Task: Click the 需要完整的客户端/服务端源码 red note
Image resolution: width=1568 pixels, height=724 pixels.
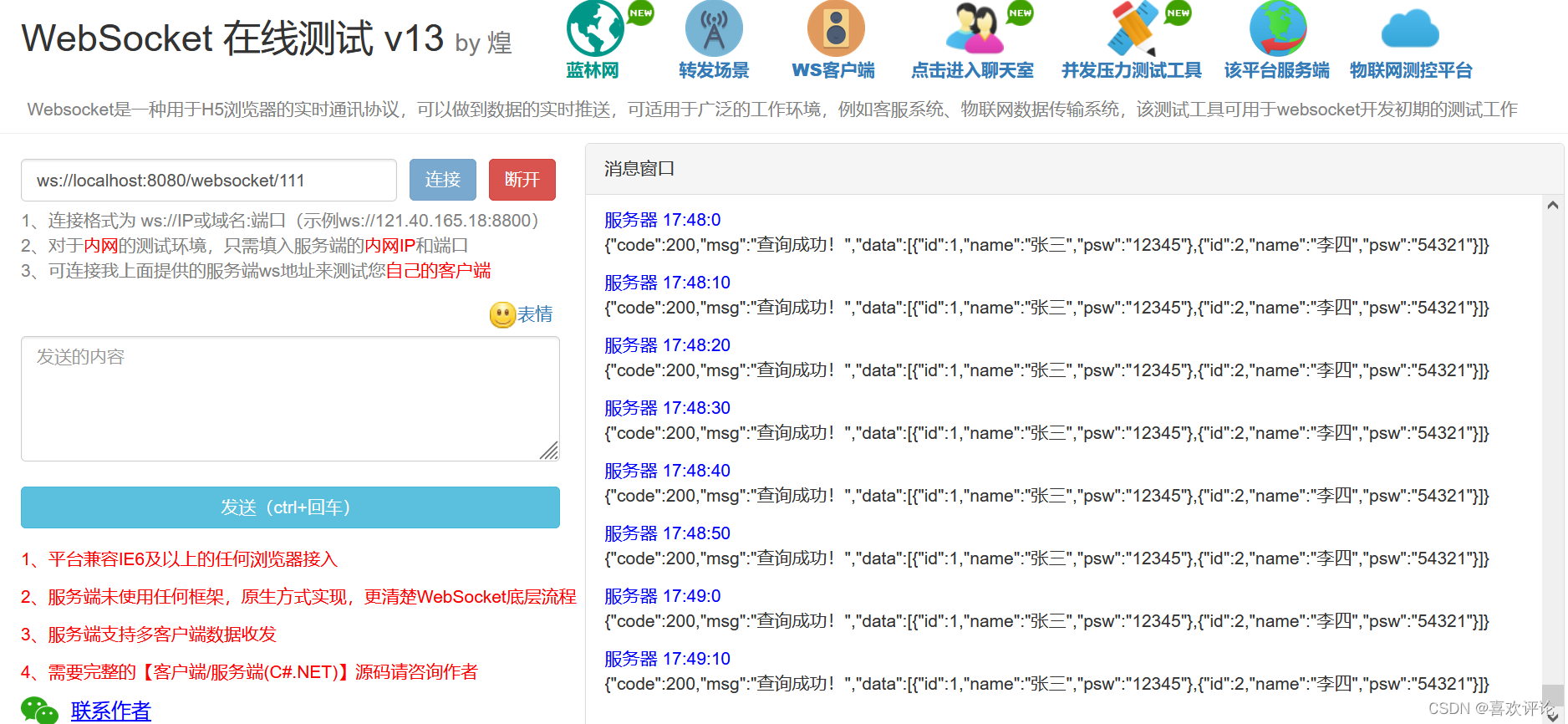Action: point(249,672)
